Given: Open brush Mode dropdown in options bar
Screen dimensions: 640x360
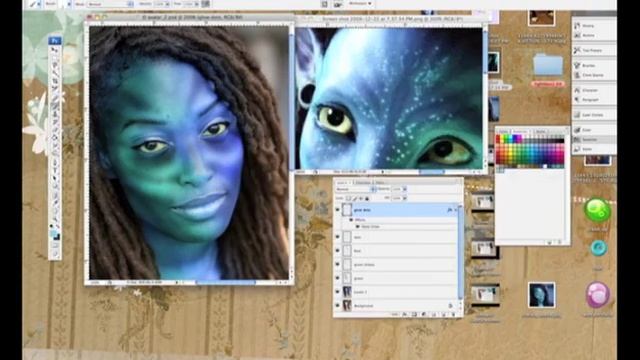Looking at the screenshot, I should tap(110, 4).
